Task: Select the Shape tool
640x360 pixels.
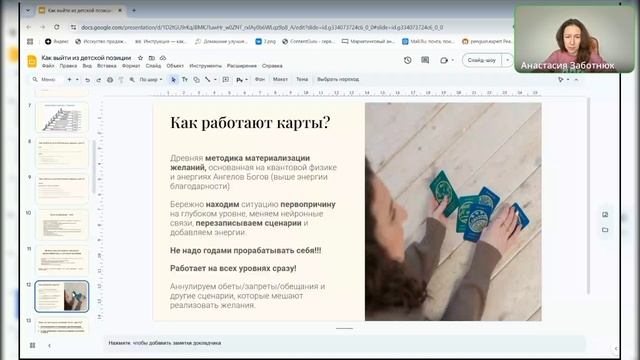Action: tap(196, 80)
